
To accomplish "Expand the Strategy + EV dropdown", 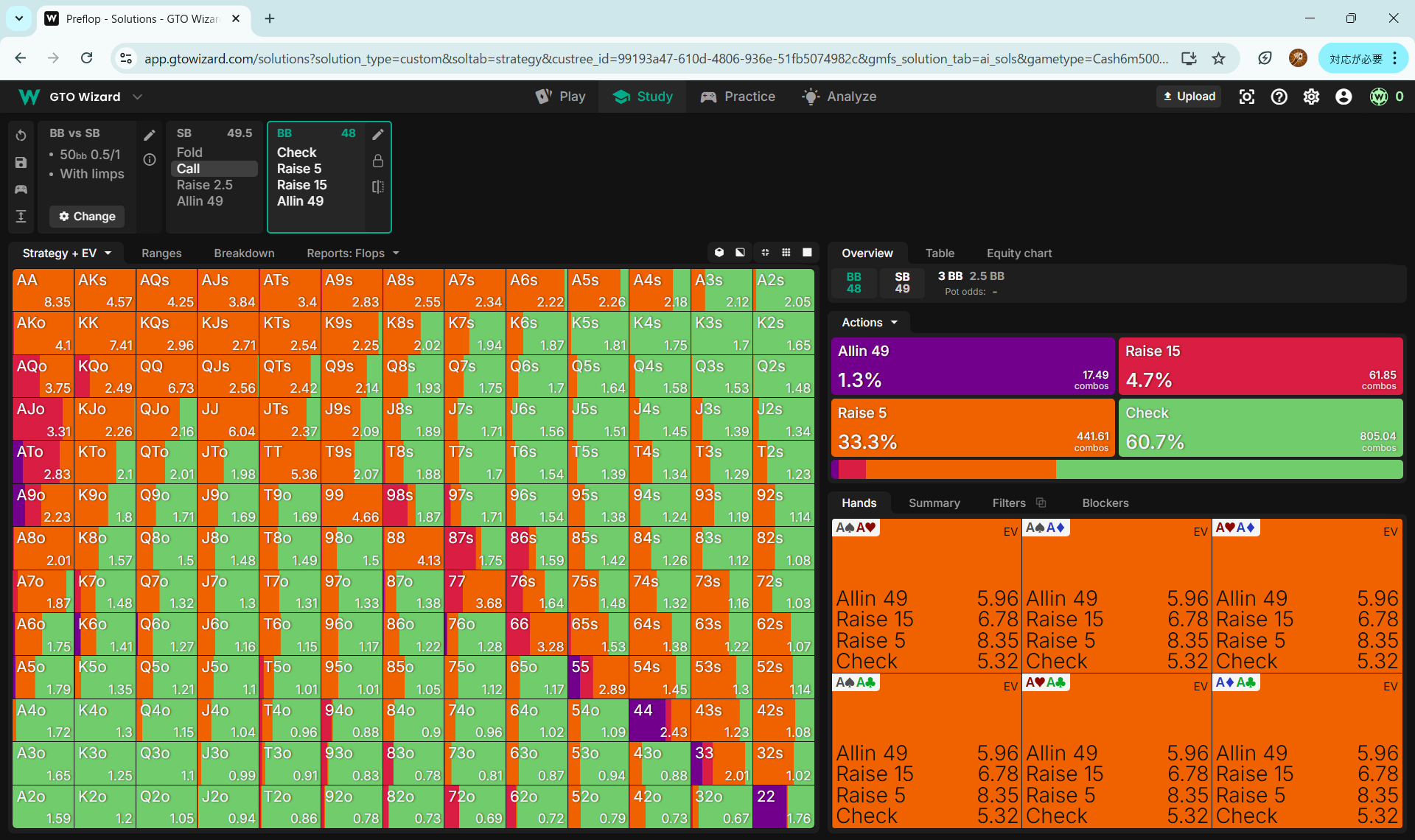I will [66, 253].
